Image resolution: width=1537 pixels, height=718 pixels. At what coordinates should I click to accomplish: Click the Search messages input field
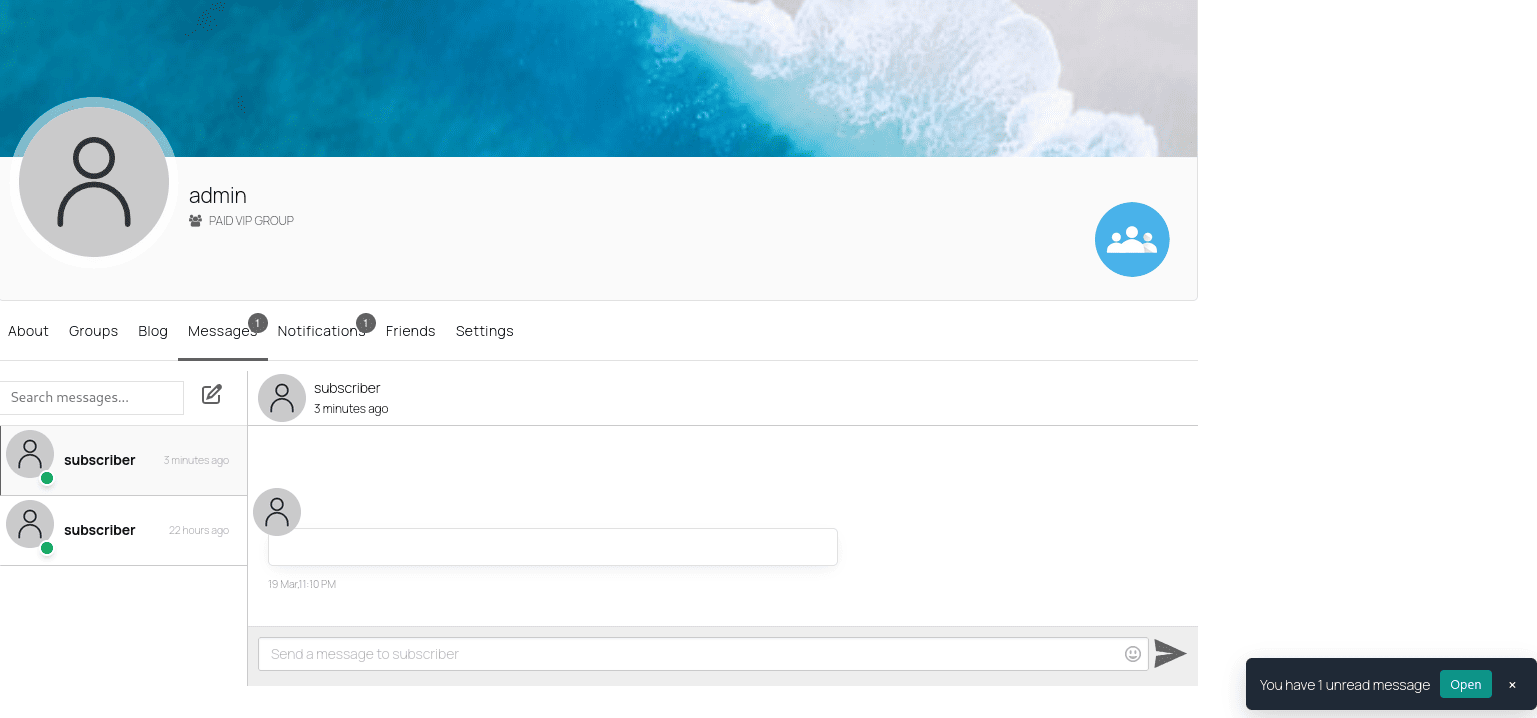coord(92,397)
